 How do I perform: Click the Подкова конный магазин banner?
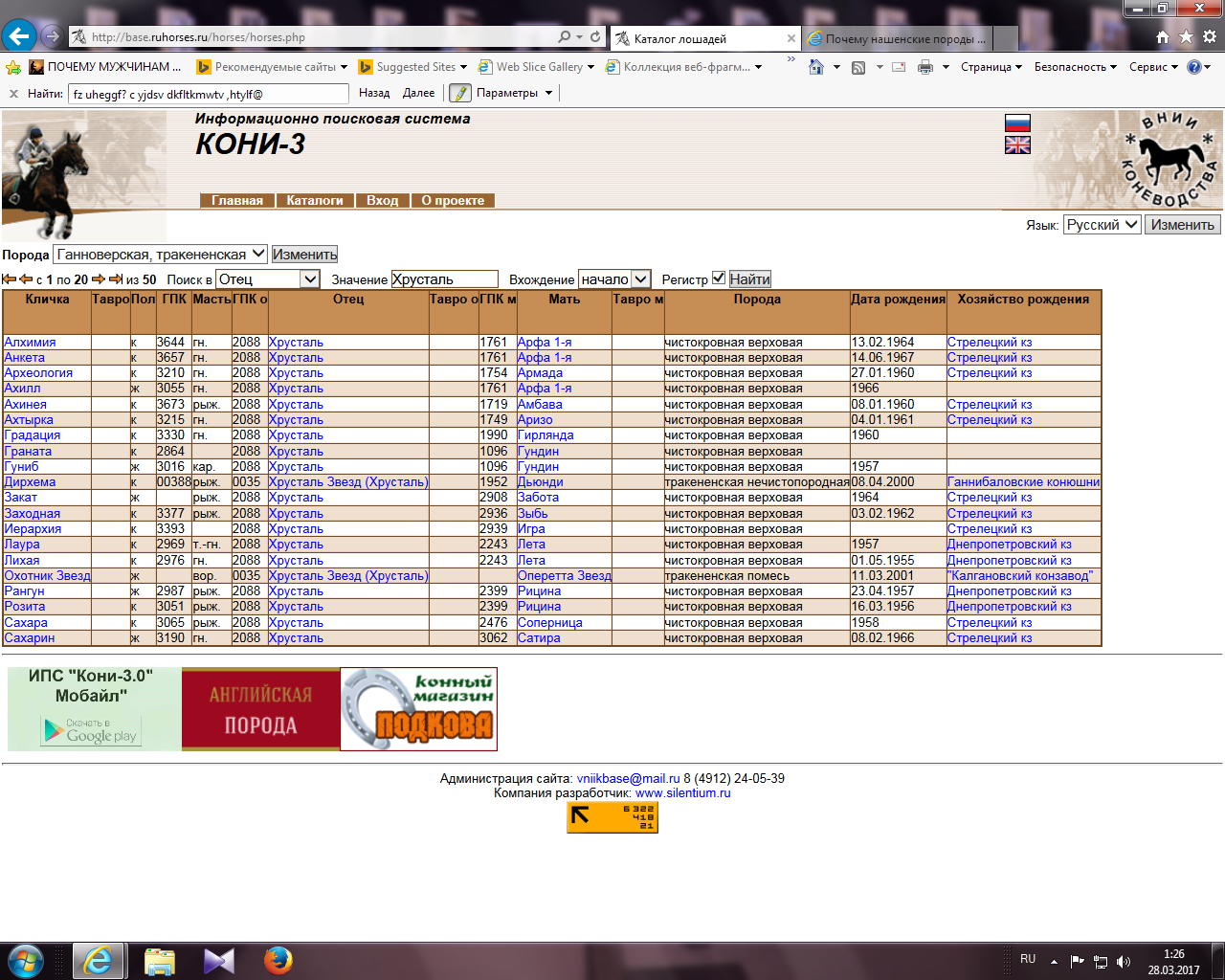[418, 709]
